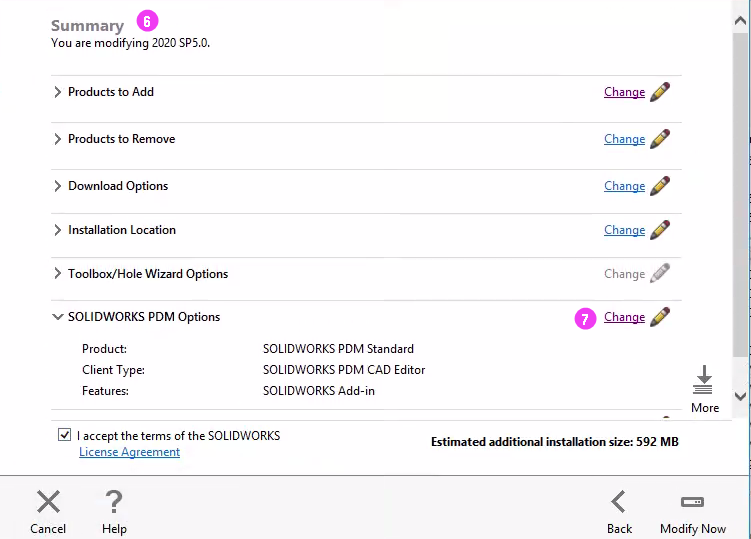Click Change link for Products to Add
Image resolution: width=751 pixels, height=539 pixels.
(625, 92)
